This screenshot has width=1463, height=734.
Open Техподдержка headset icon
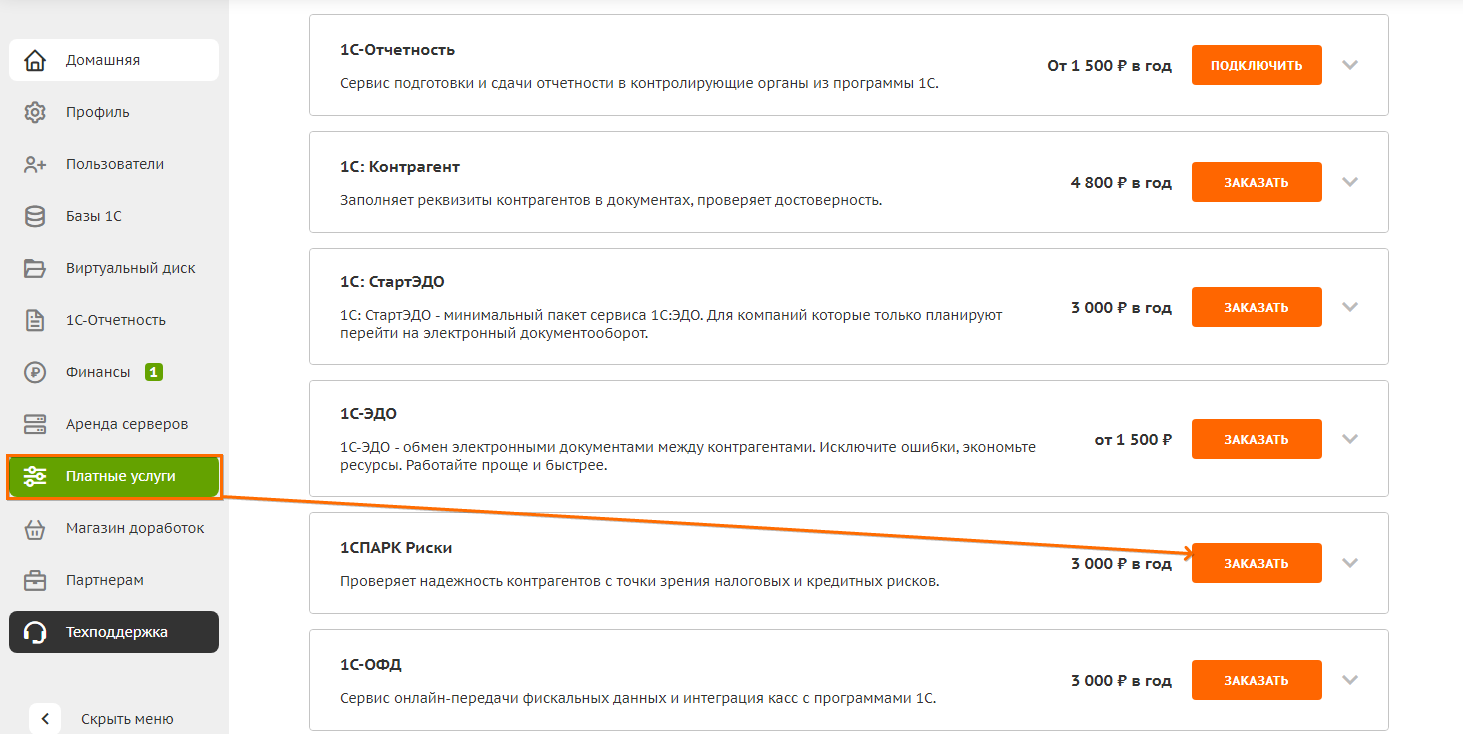click(35, 632)
